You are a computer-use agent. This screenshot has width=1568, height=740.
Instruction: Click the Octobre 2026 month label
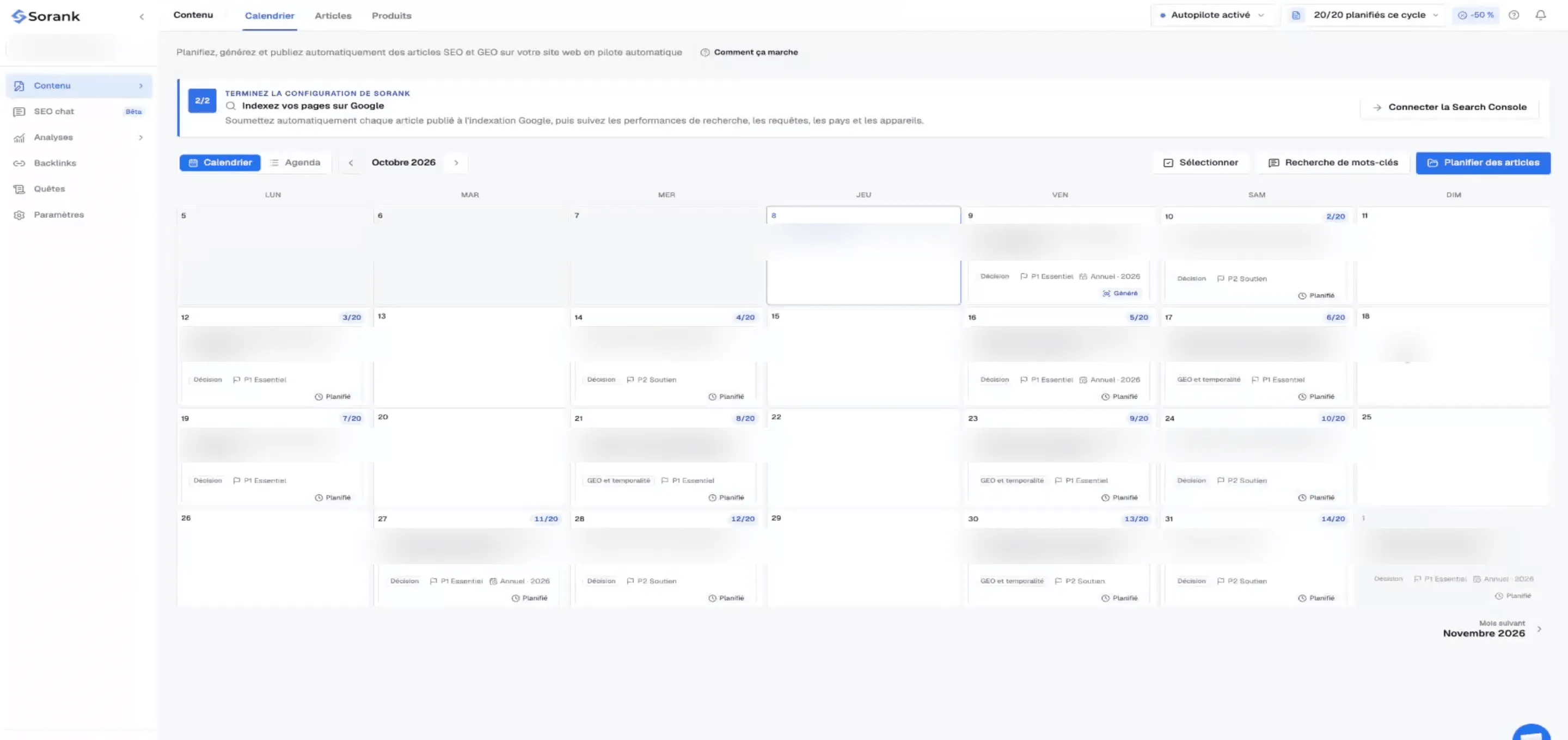tap(403, 163)
